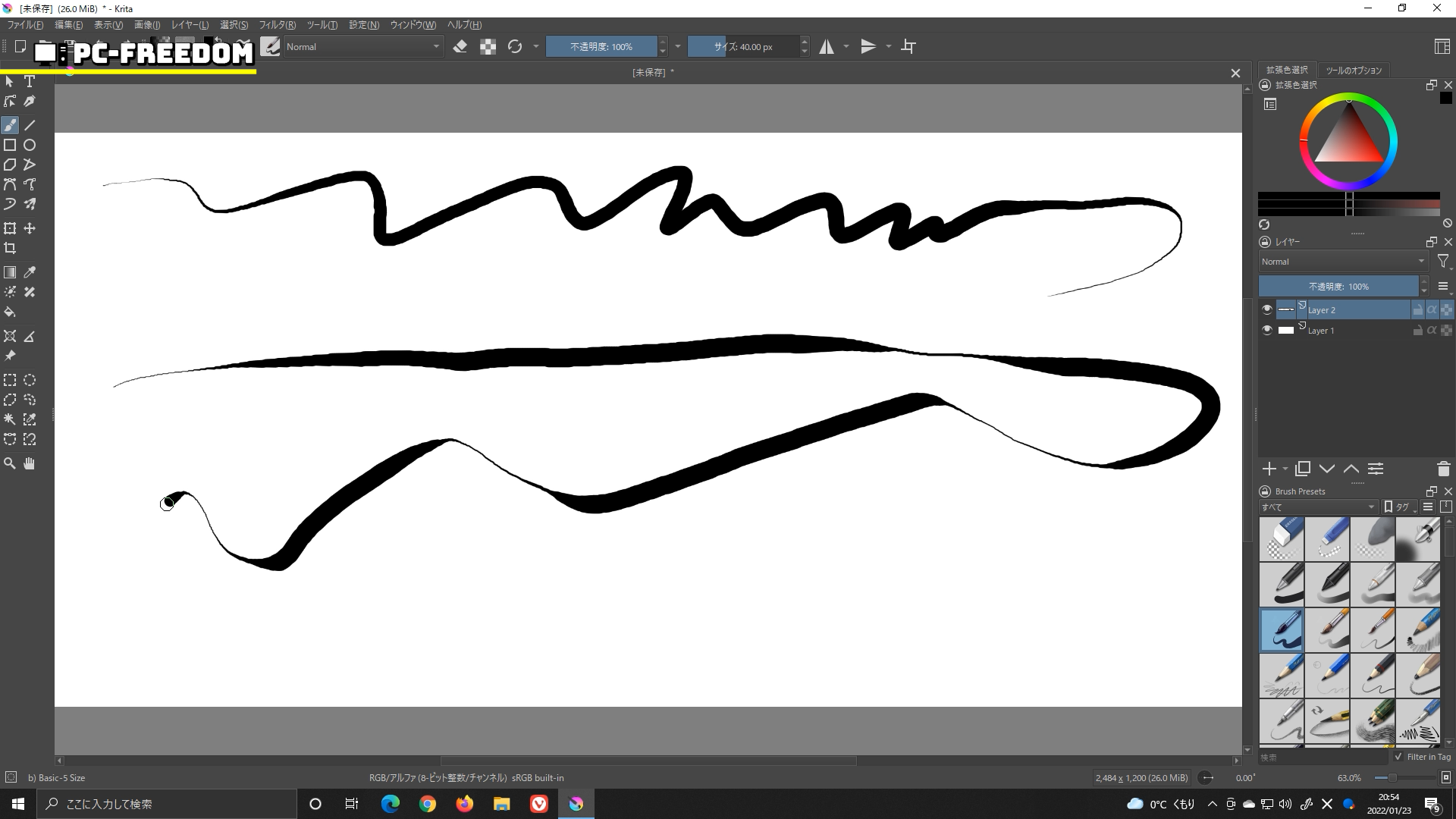Switch to ツールのオプション tab
The width and height of the screenshot is (1456, 819).
pyautogui.click(x=1354, y=70)
